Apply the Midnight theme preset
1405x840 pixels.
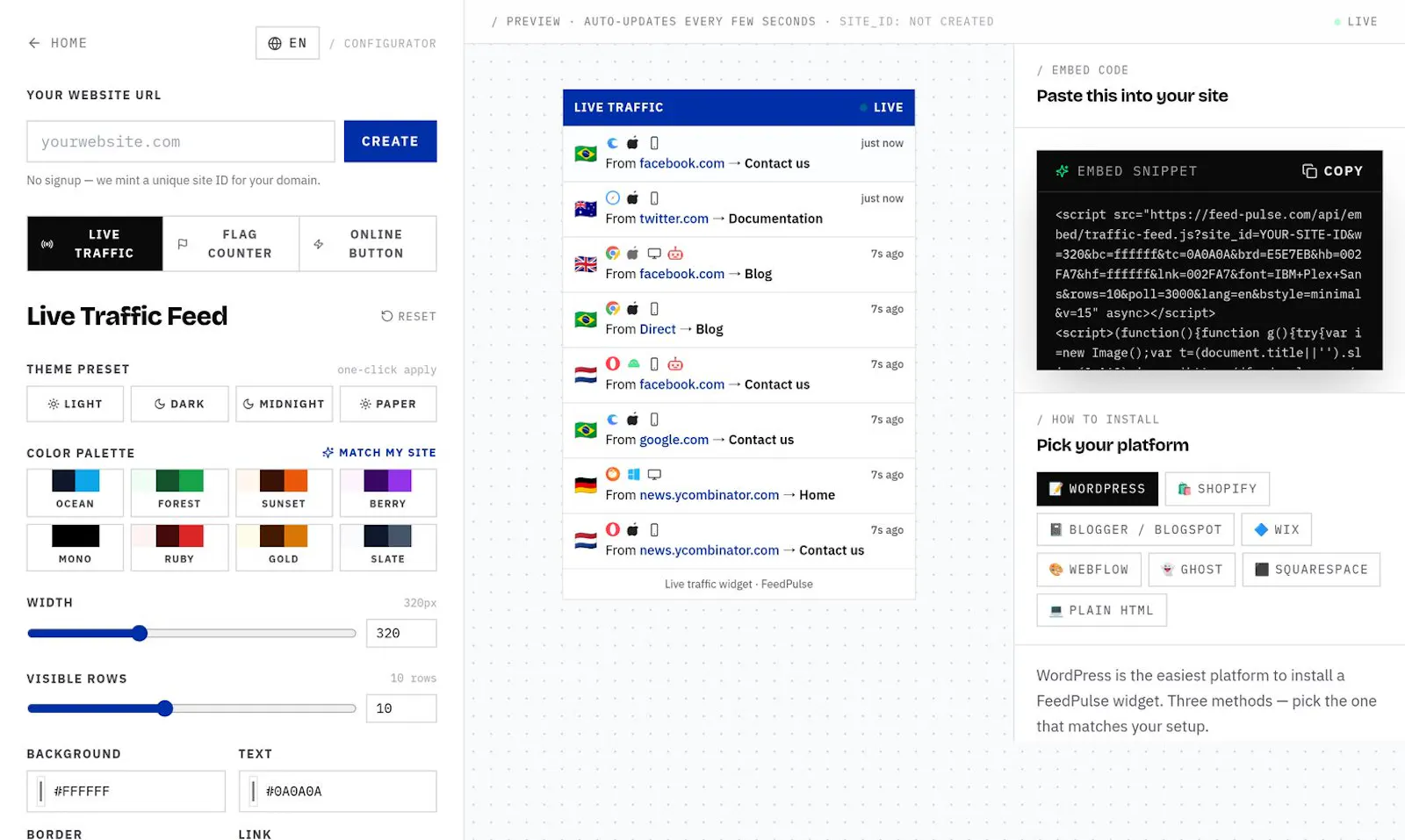tap(284, 404)
